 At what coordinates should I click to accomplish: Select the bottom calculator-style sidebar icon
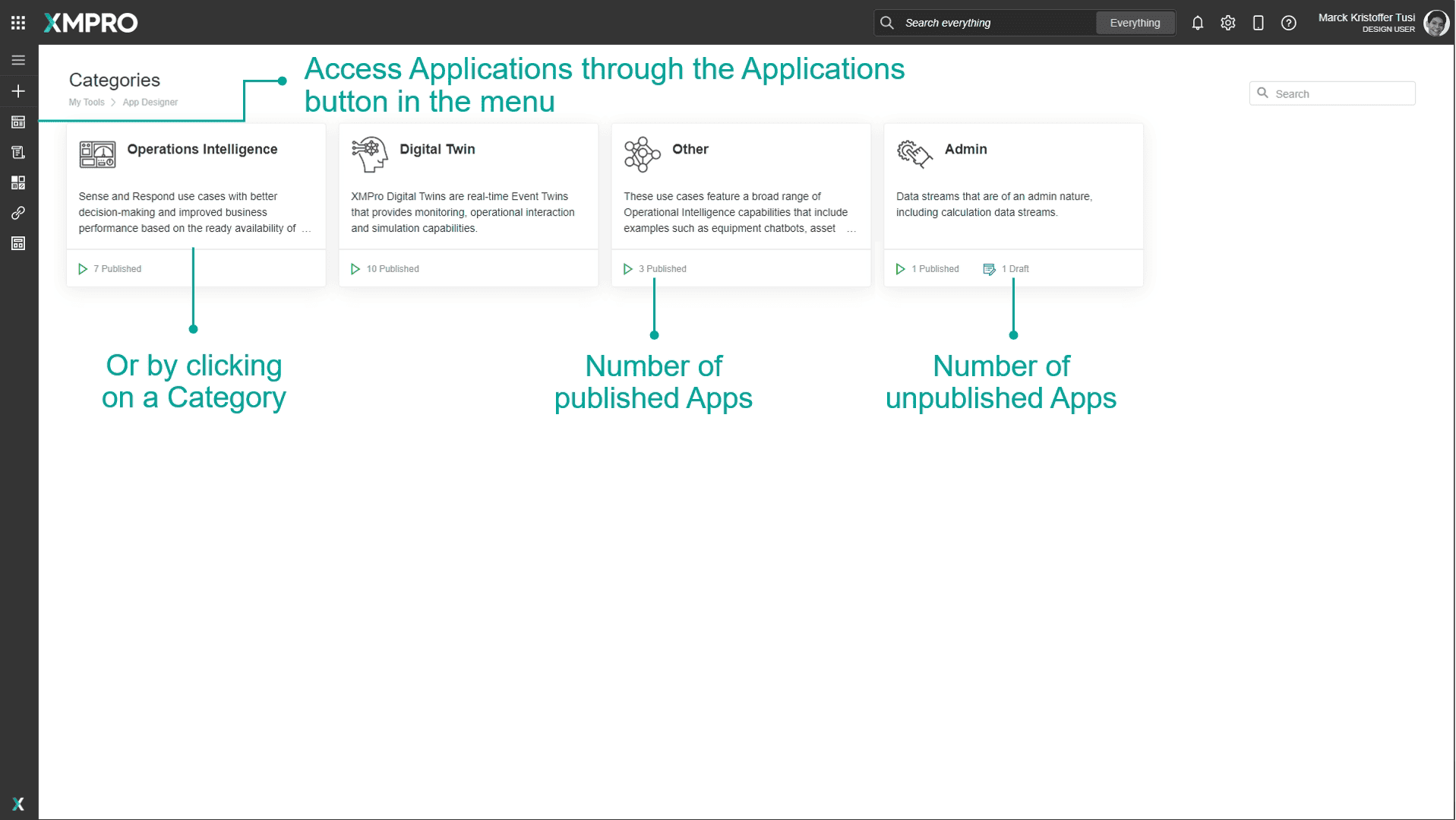tap(18, 243)
